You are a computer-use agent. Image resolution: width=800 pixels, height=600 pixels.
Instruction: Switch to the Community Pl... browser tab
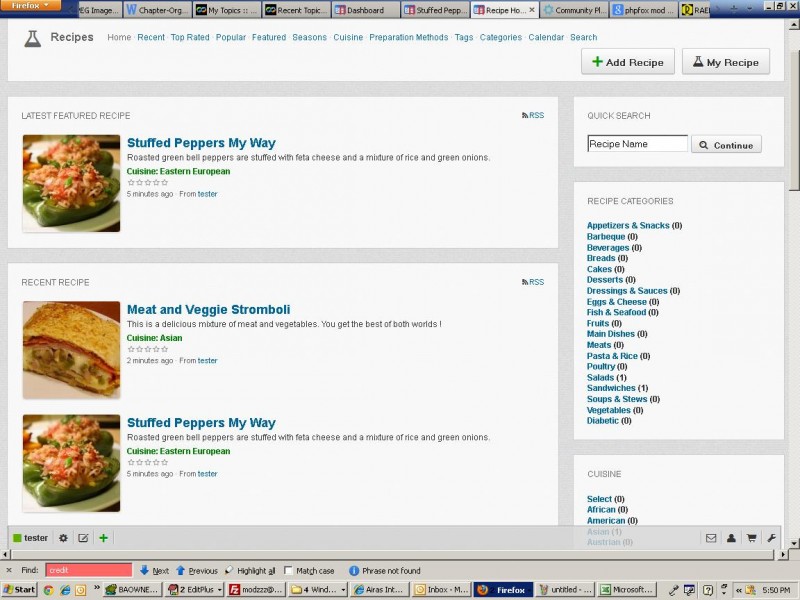click(574, 10)
